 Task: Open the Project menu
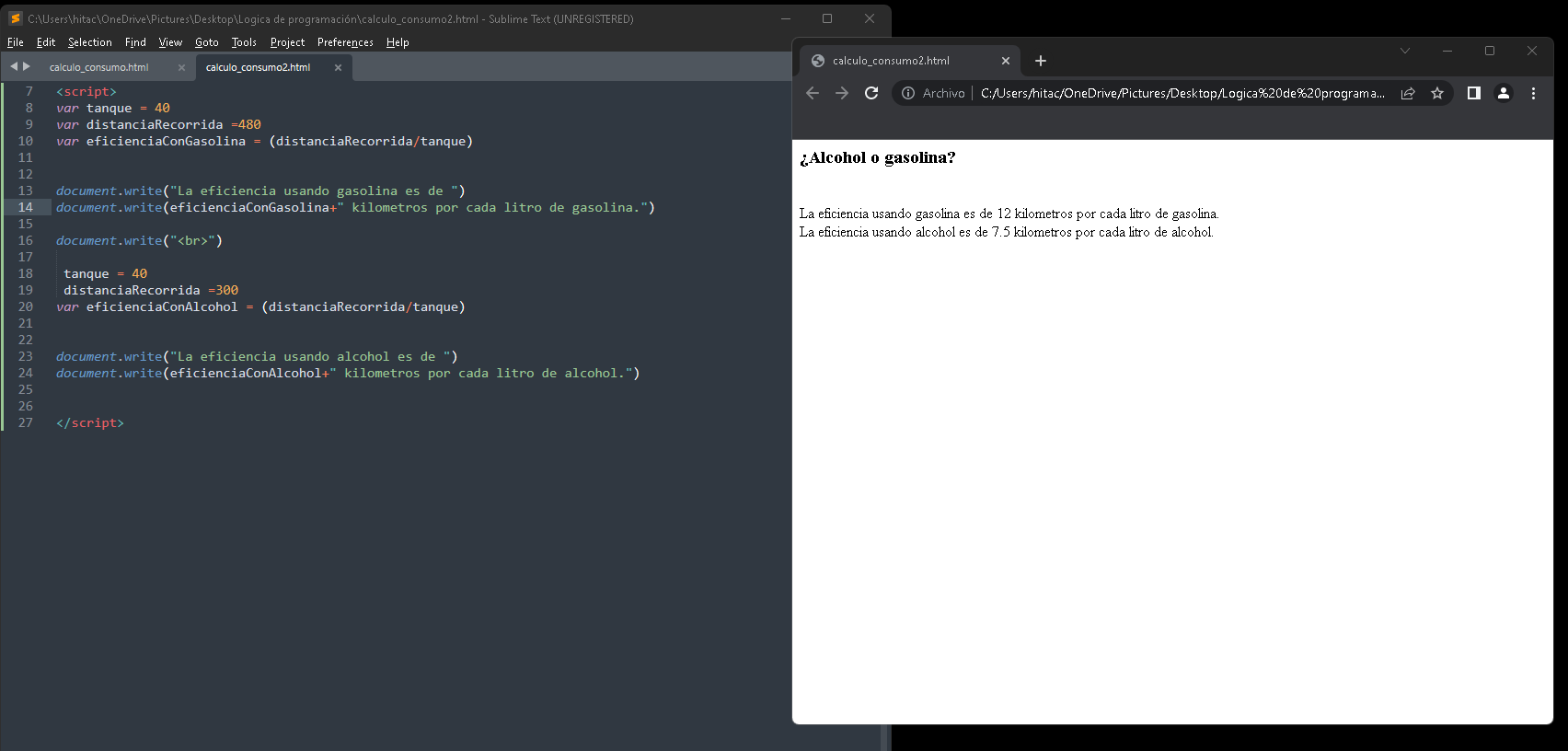point(287,42)
